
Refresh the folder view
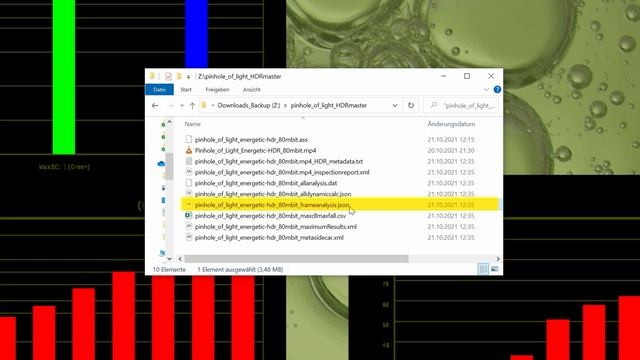(x=411, y=105)
